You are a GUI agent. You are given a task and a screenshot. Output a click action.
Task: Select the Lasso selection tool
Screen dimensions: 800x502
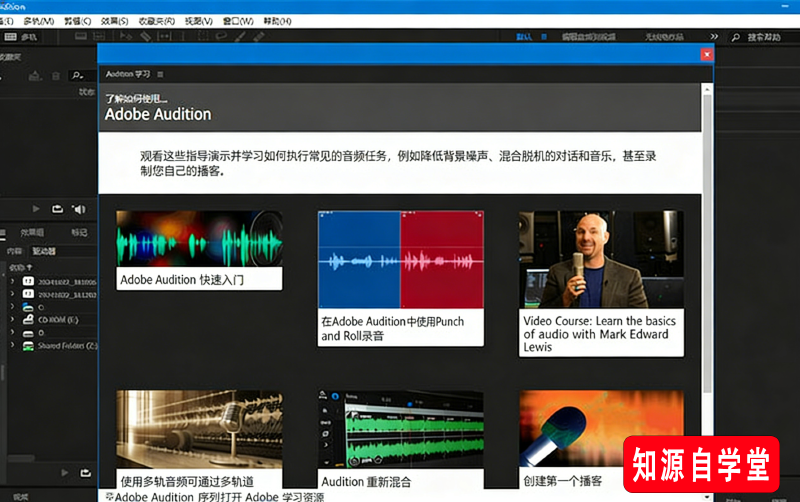click(x=222, y=37)
